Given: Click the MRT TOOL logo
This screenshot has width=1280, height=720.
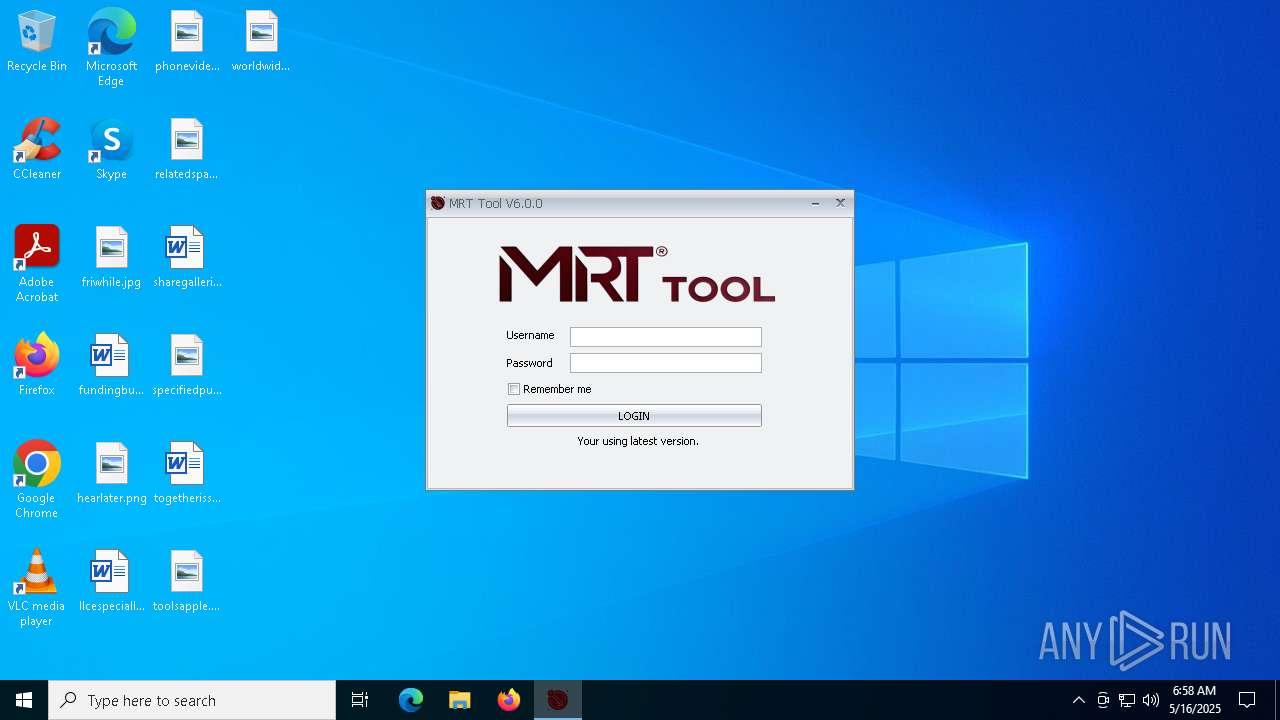Looking at the screenshot, I should coord(637,275).
